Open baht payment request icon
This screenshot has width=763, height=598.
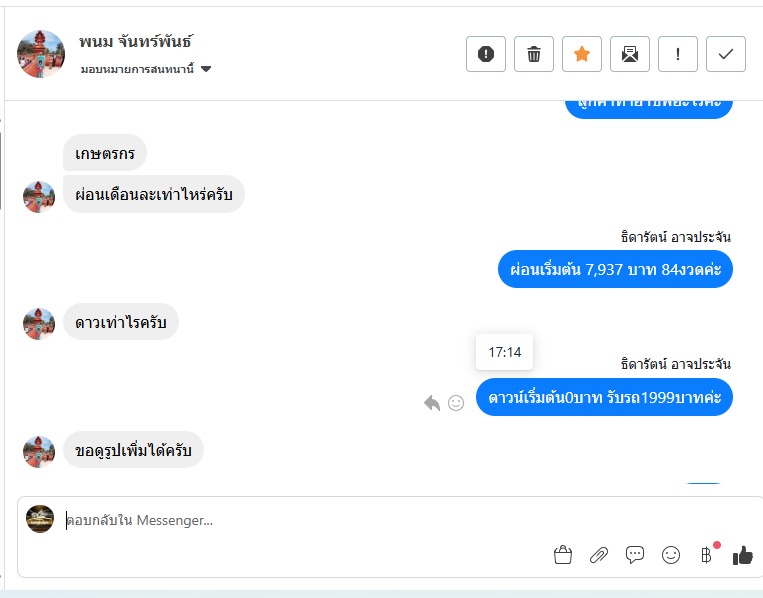(707, 555)
